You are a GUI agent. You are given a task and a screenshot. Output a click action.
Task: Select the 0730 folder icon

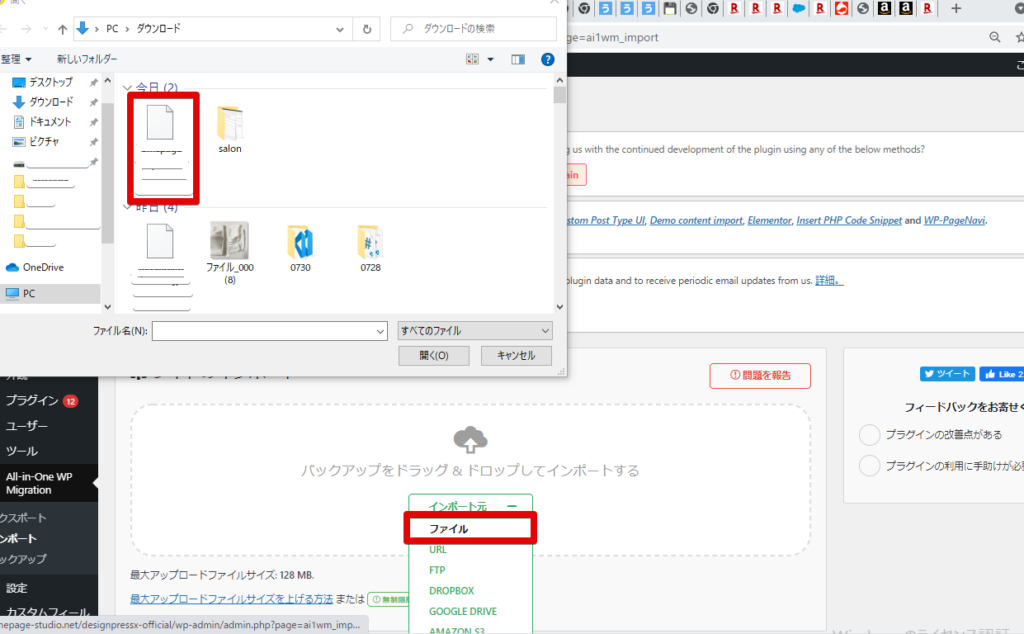pos(300,244)
